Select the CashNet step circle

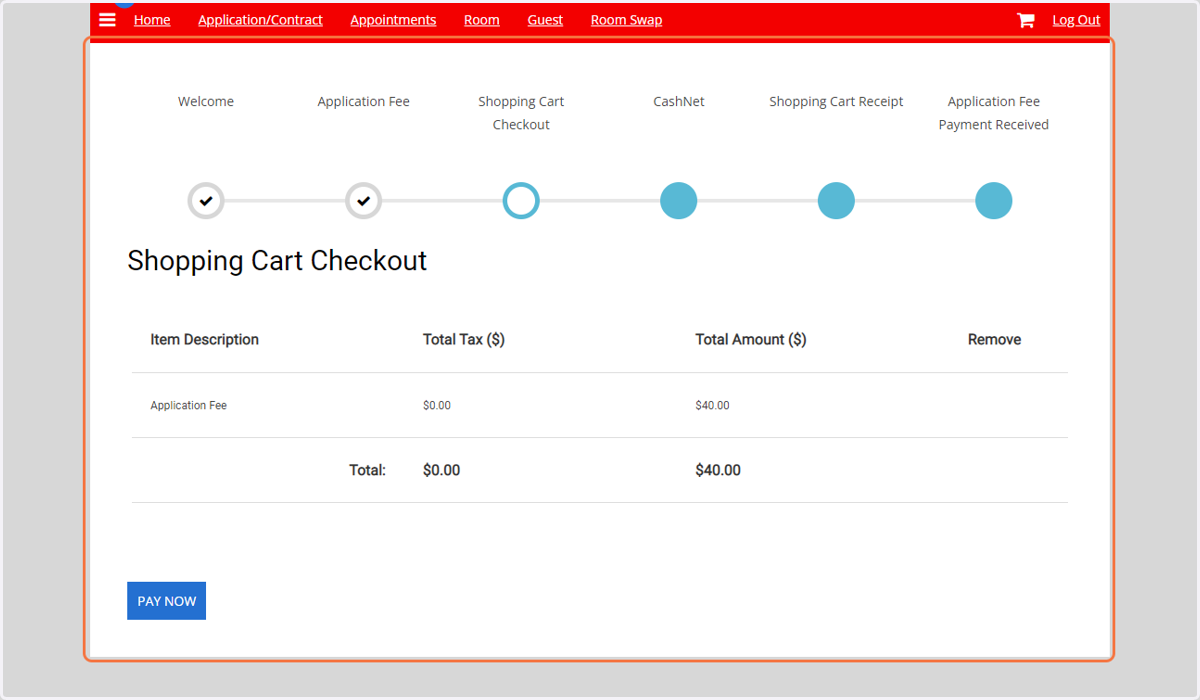point(679,201)
